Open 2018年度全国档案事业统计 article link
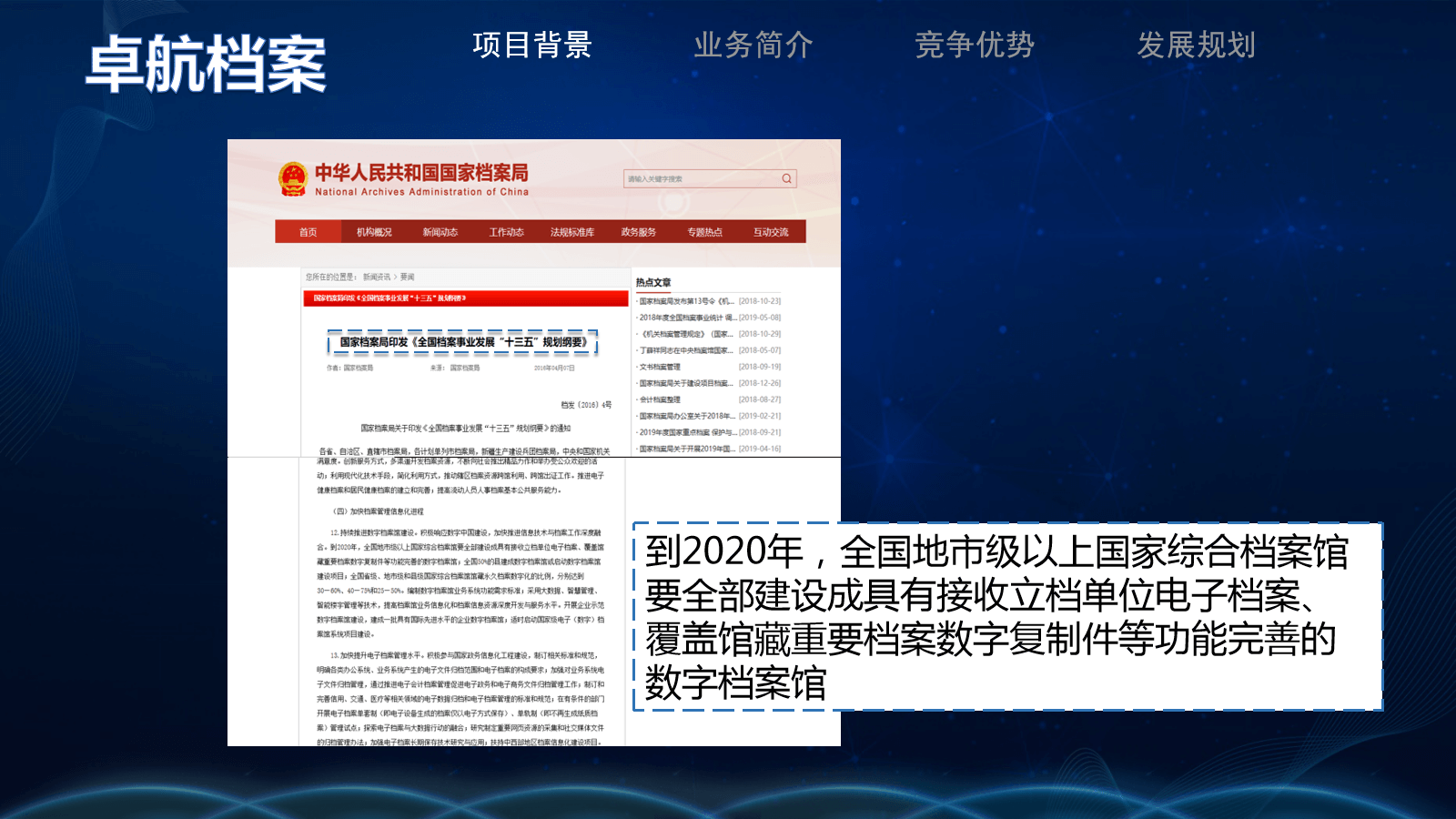The width and height of the screenshot is (1456, 819). tap(688, 318)
